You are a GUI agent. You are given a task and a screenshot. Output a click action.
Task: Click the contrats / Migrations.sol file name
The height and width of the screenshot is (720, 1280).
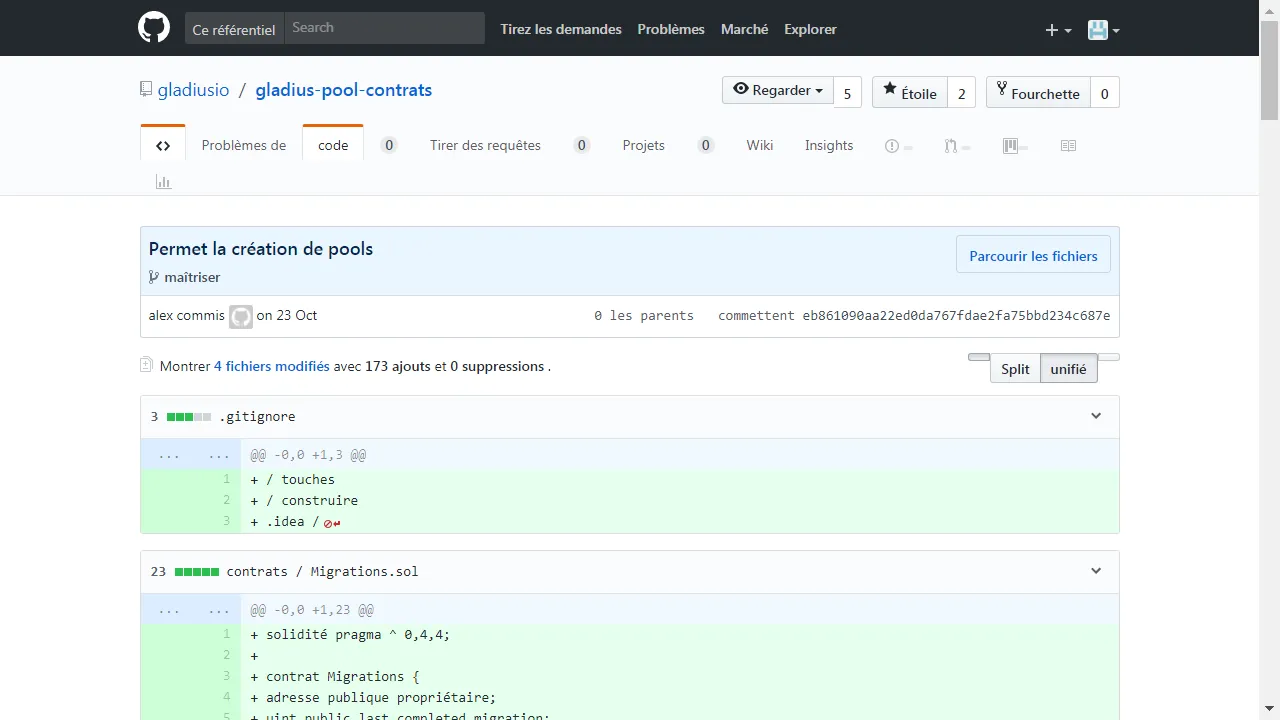322,571
